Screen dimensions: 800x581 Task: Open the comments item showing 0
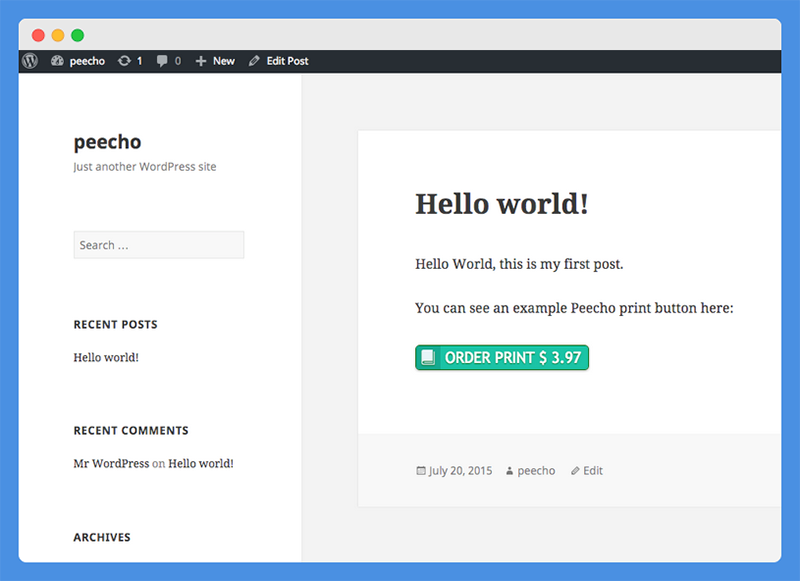169,61
